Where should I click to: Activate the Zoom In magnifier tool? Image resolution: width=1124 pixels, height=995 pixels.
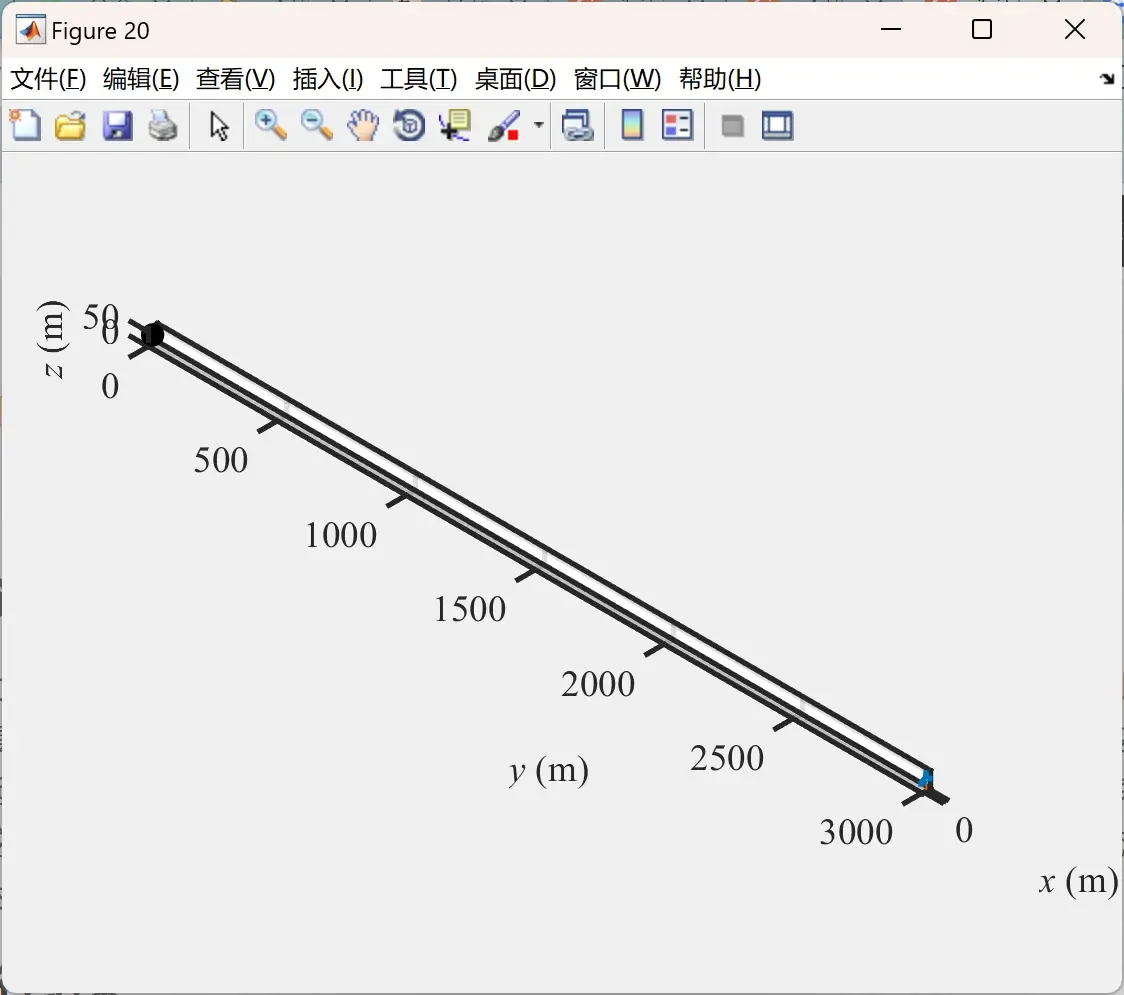click(271, 125)
